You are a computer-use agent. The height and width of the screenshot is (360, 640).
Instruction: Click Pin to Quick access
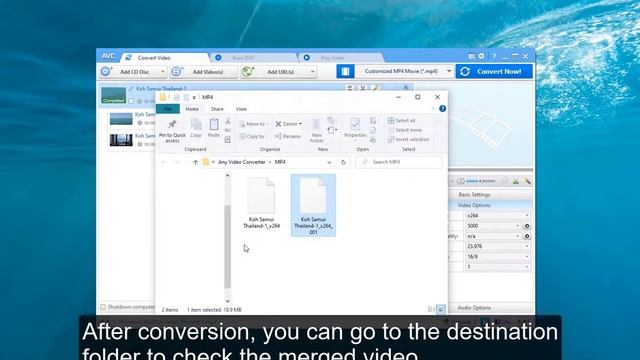(x=172, y=131)
